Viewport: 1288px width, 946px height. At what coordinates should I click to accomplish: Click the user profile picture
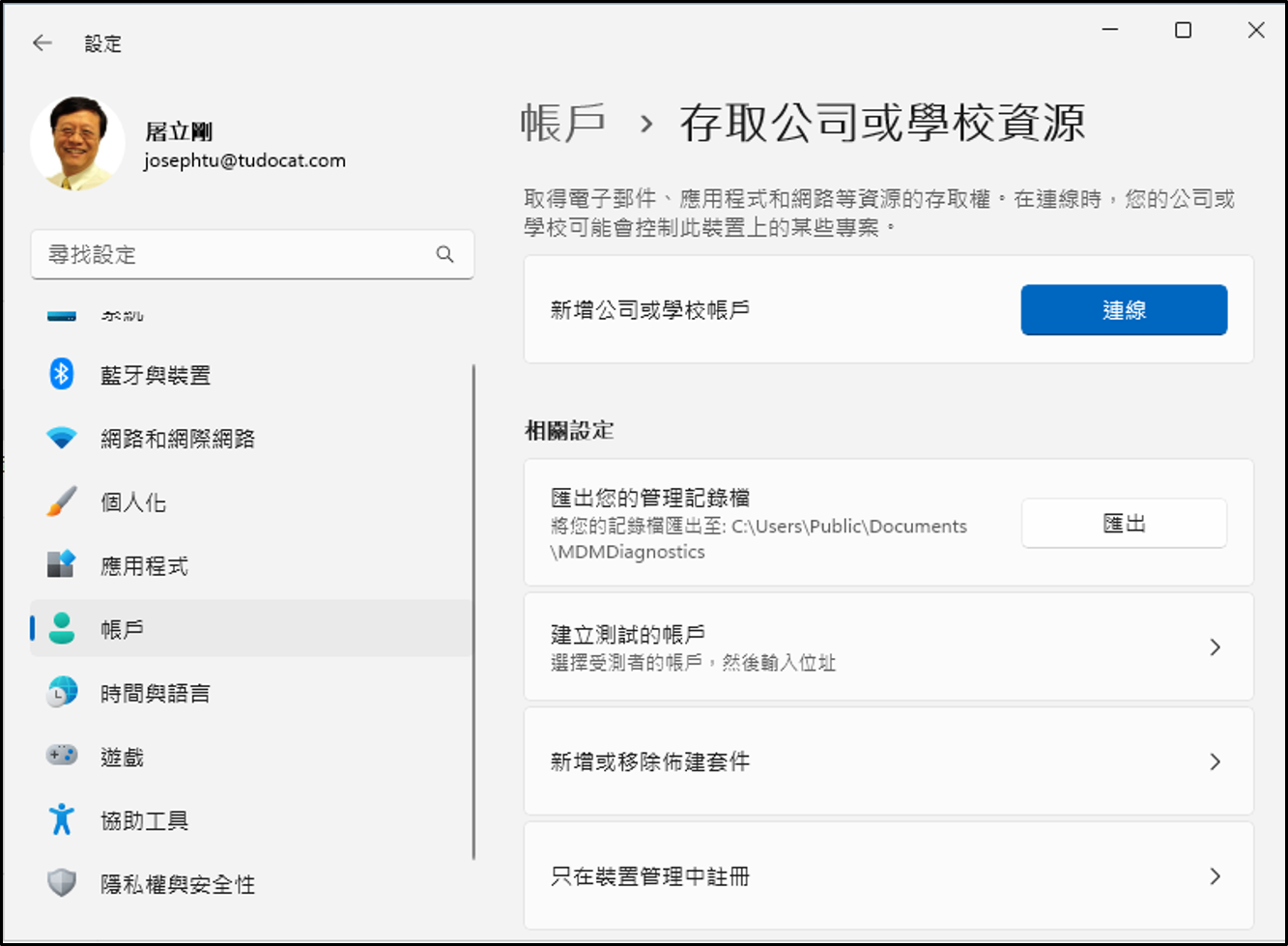click(x=77, y=143)
